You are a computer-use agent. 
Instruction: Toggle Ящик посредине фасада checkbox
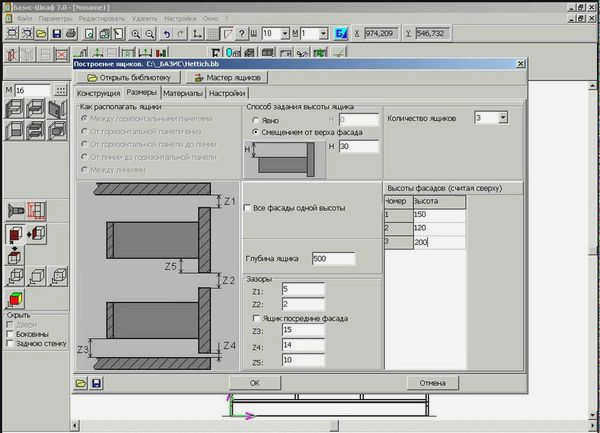[256, 318]
